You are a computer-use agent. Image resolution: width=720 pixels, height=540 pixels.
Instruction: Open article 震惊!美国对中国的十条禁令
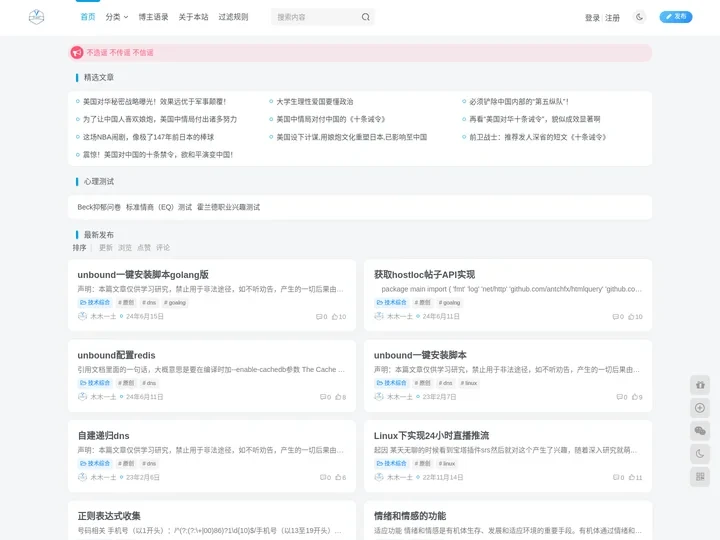click(158, 155)
